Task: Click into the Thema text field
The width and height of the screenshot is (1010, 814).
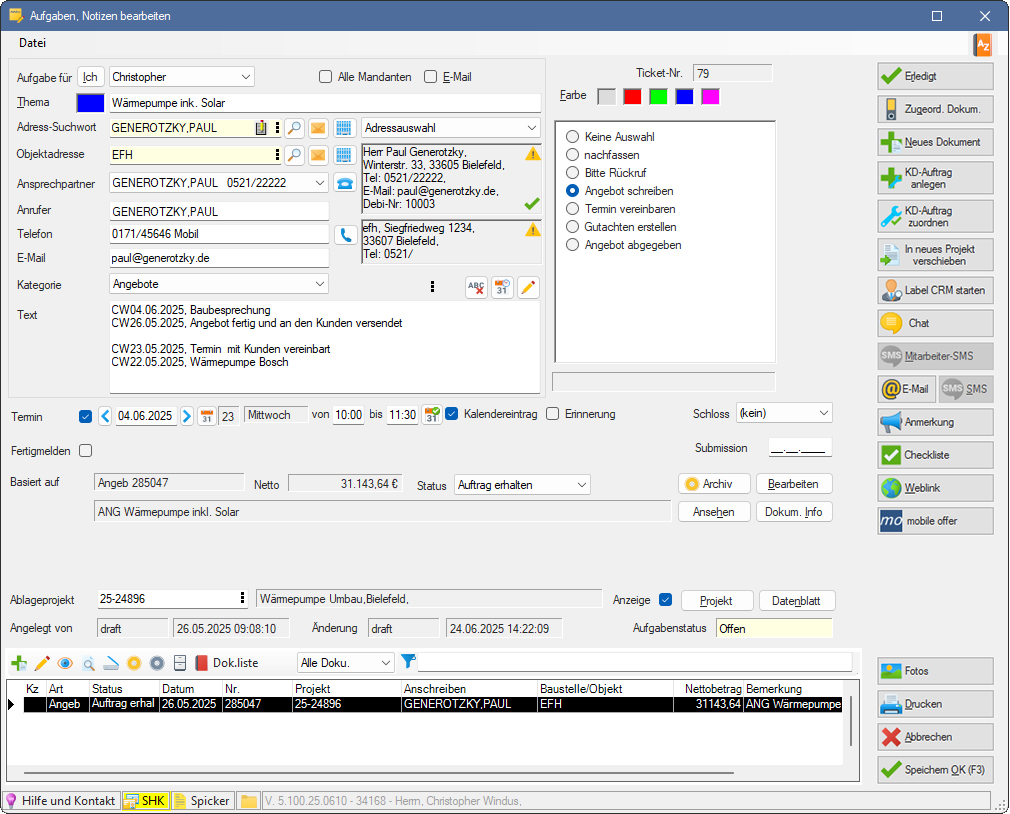Action: tap(323, 103)
